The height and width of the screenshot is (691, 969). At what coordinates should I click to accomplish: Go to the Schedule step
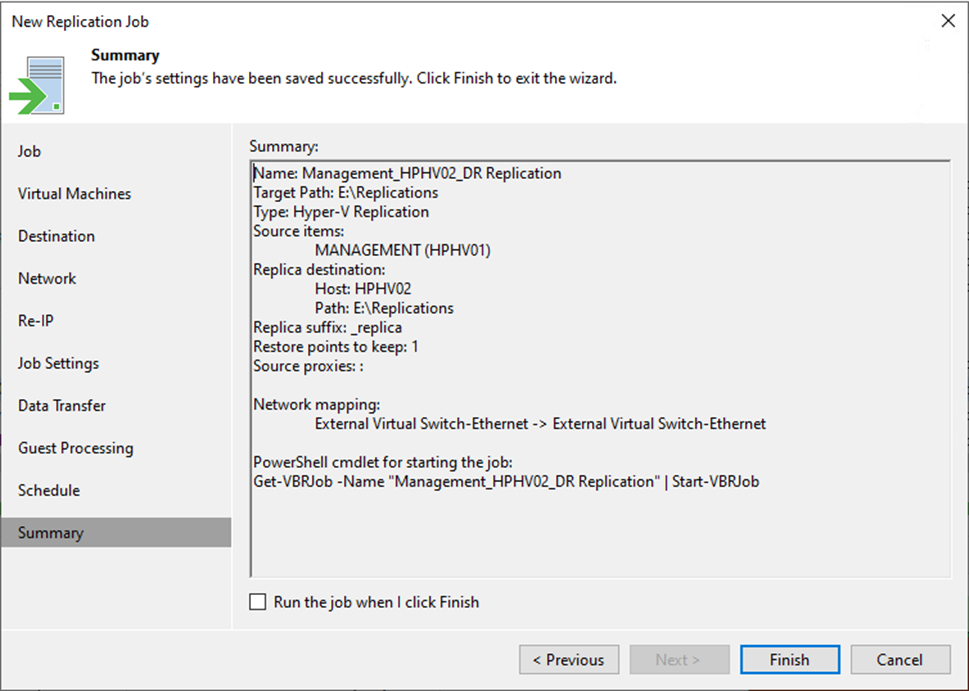click(x=49, y=490)
